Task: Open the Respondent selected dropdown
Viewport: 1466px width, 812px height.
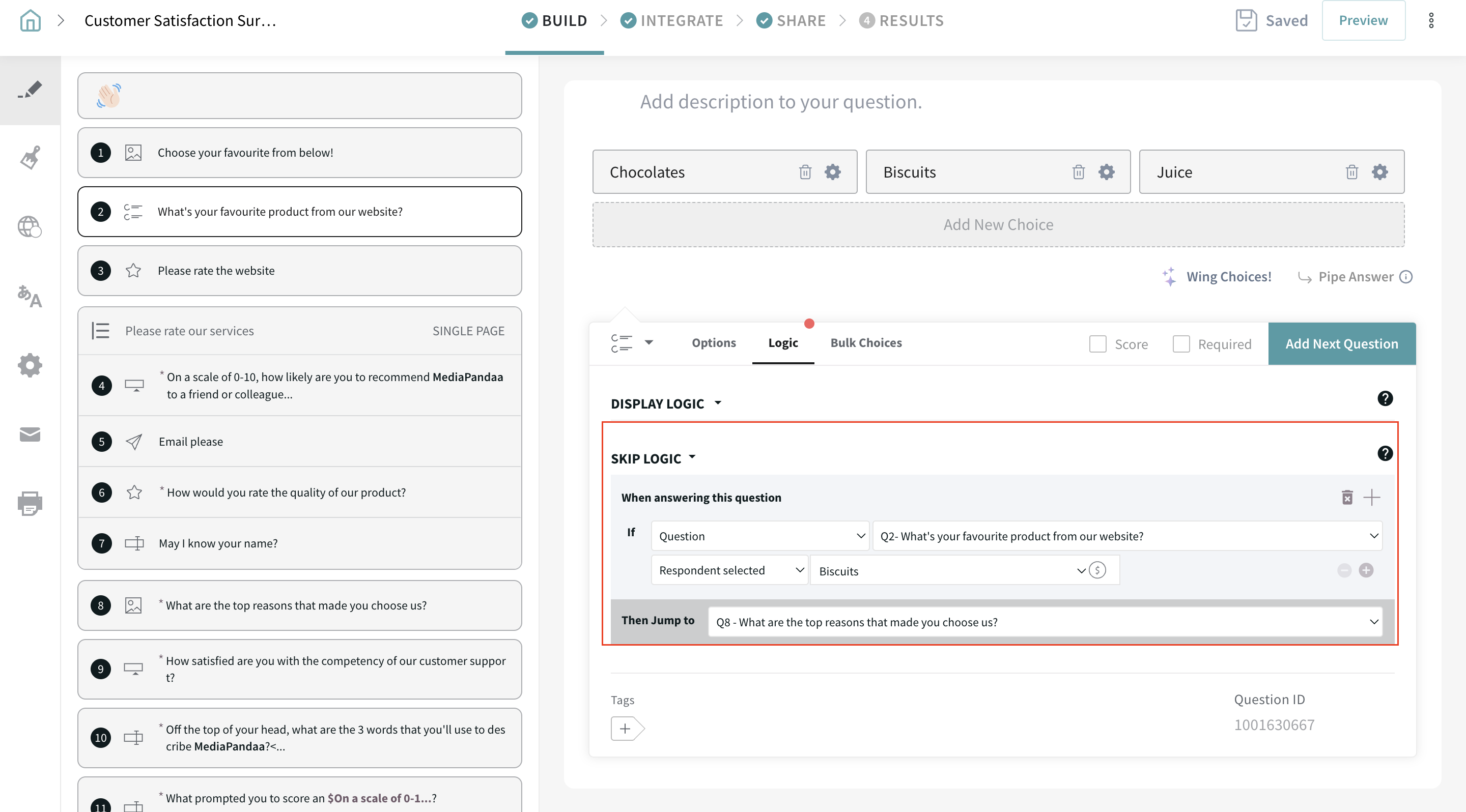Action: pyautogui.click(x=729, y=570)
